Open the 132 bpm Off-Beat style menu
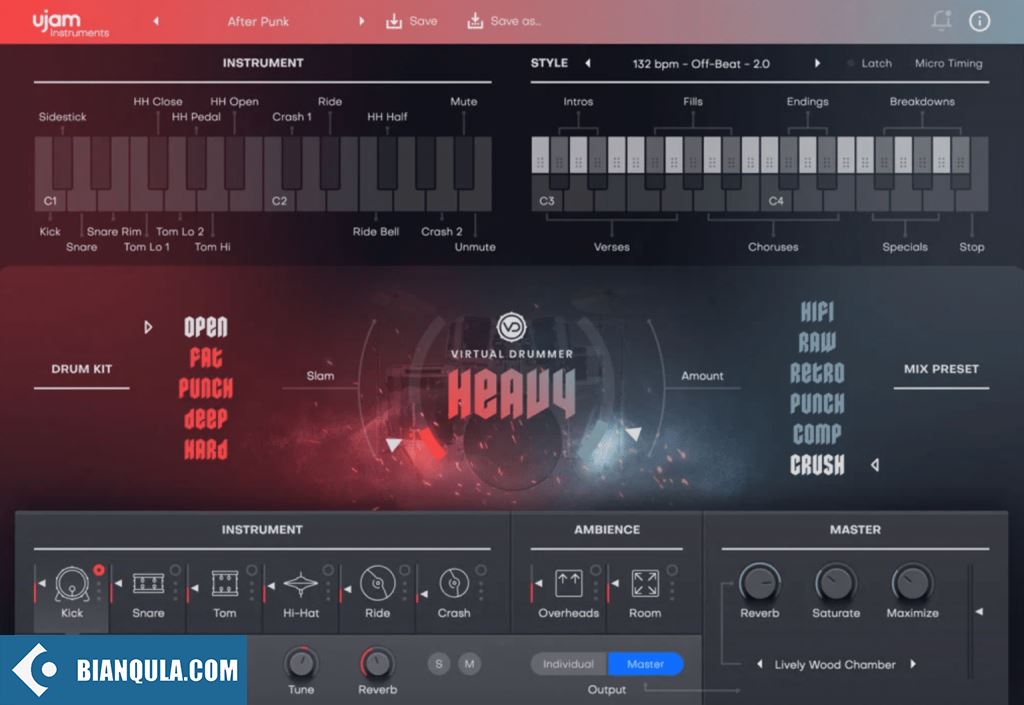The image size is (1024, 705). (x=701, y=64)
